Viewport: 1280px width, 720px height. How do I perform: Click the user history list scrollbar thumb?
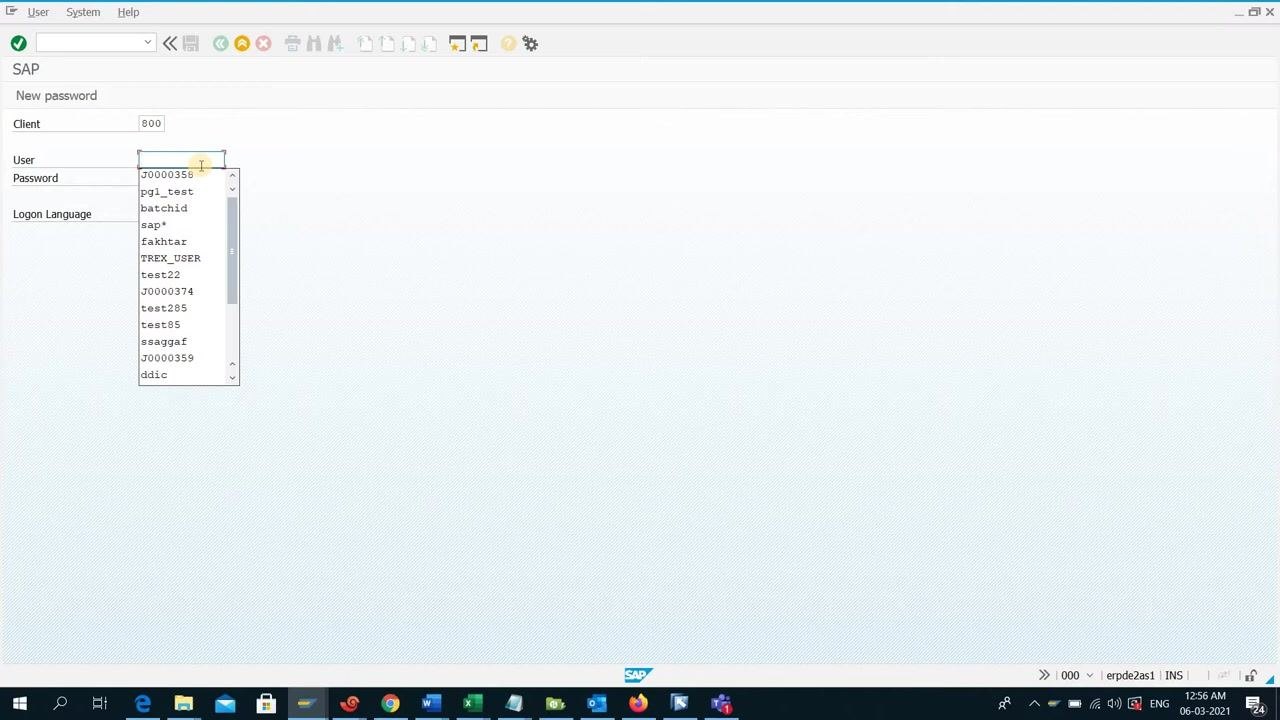point(232,250)
